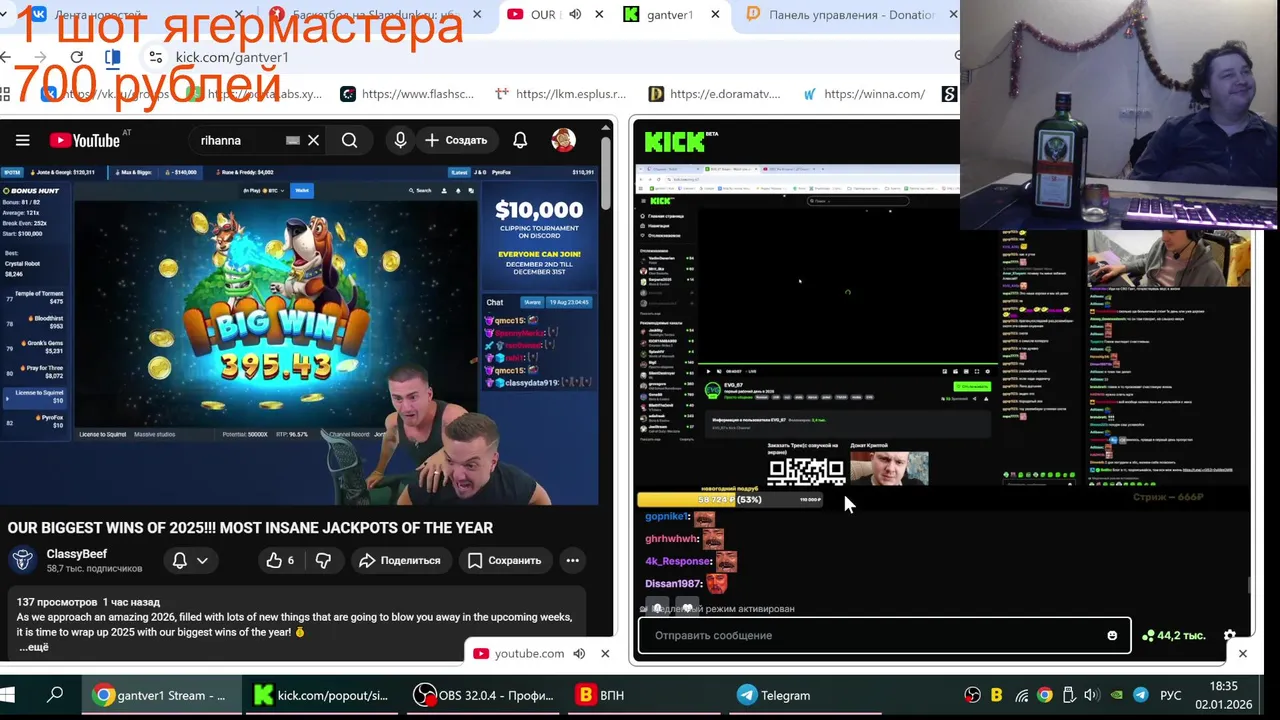Mute the youtube.com media popup speaker
The height and width of the screenshot is (720, 1280).
point(579,653)
